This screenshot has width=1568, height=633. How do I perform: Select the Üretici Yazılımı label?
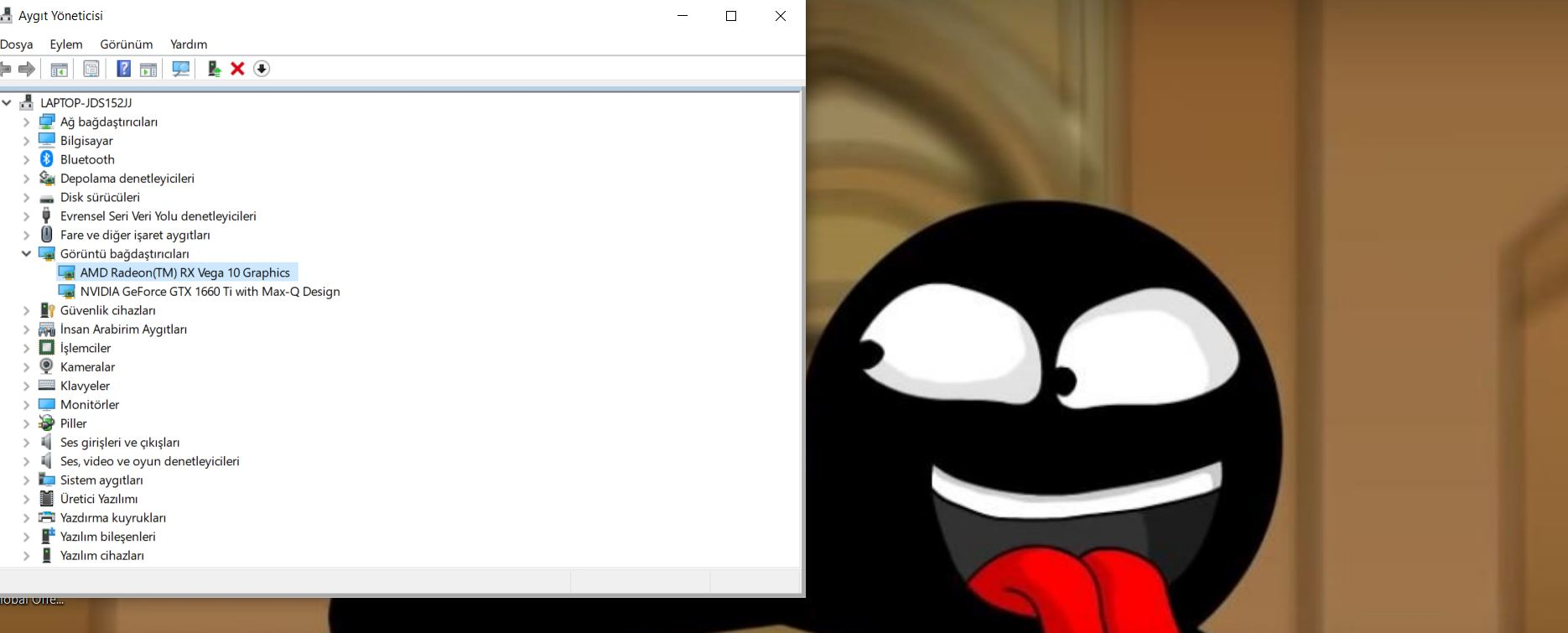coord(99,500)
